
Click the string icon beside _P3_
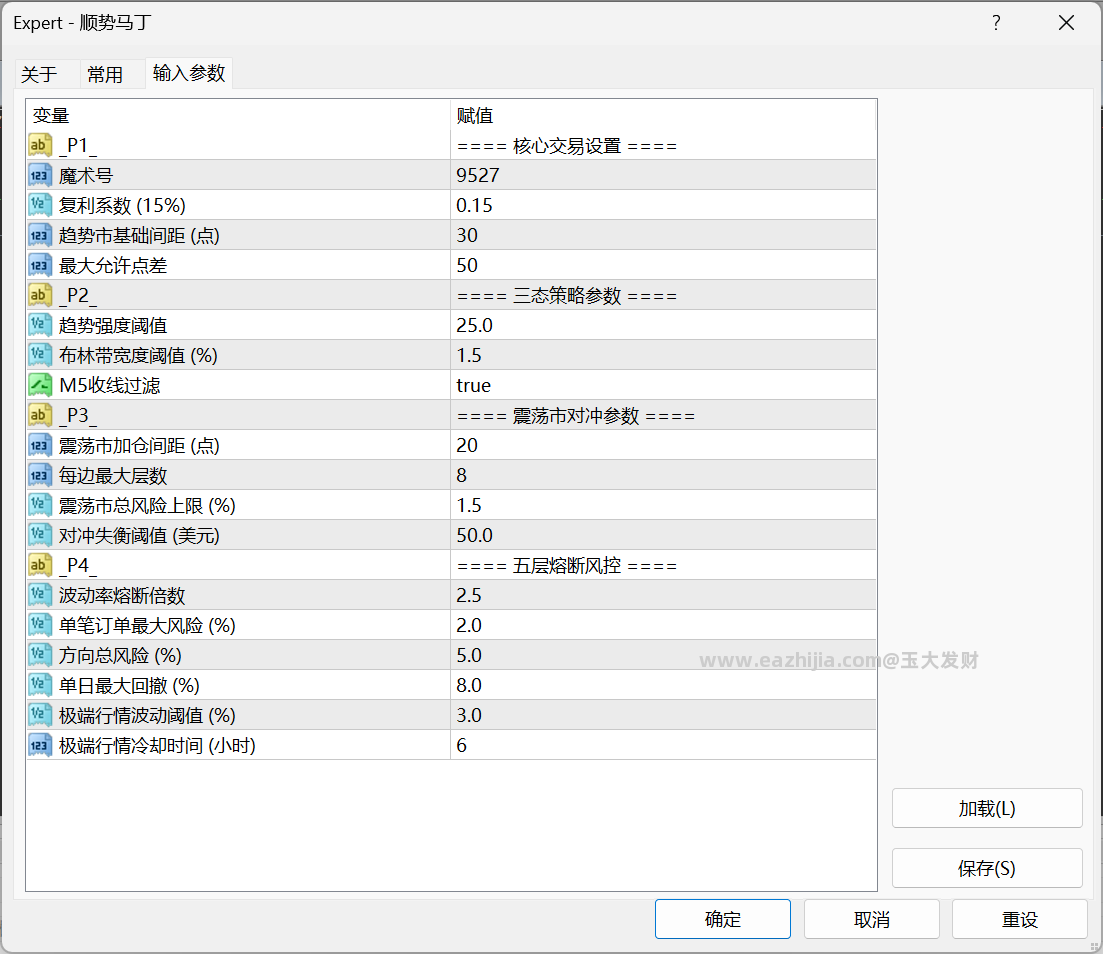(39, 415)
